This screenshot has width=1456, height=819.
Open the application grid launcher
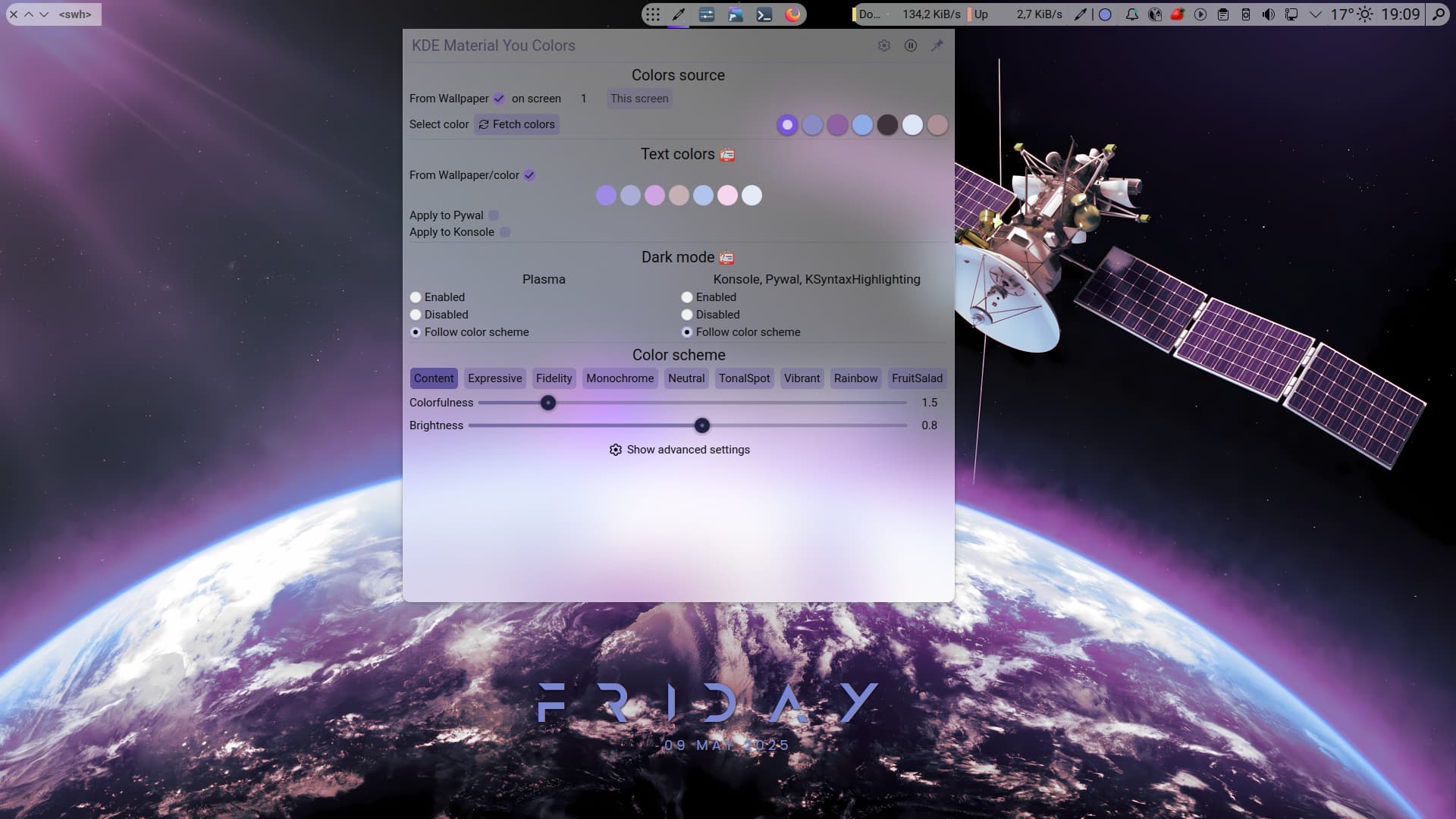coord(653,14)
